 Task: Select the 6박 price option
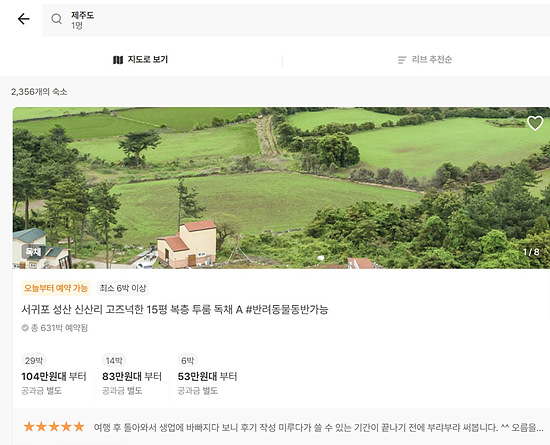coord(187,360)
